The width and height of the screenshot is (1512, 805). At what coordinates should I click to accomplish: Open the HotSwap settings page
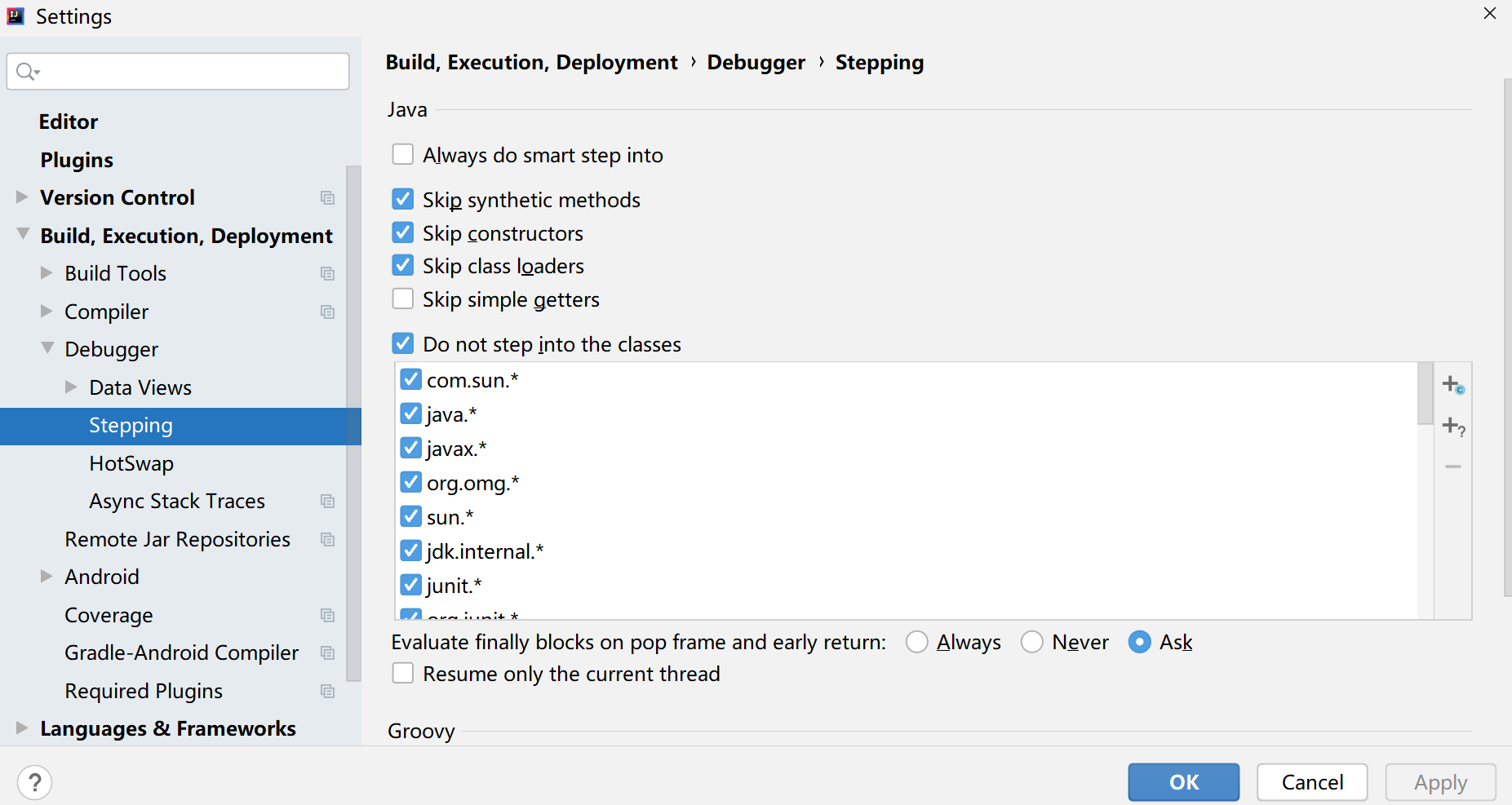click(131, 463)
